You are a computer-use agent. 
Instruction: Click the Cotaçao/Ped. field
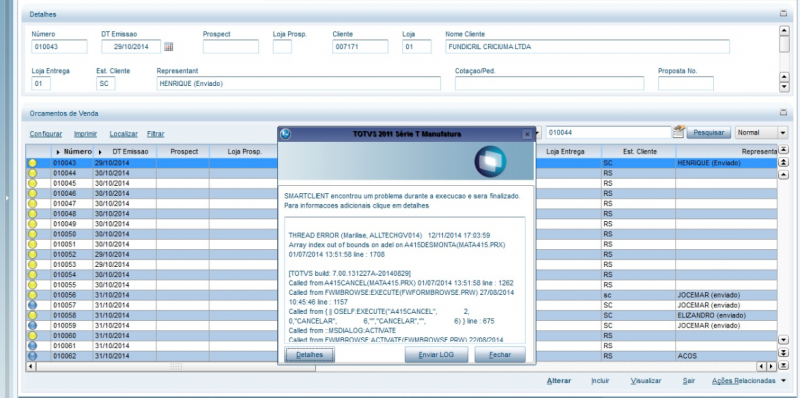coord(549,84)
